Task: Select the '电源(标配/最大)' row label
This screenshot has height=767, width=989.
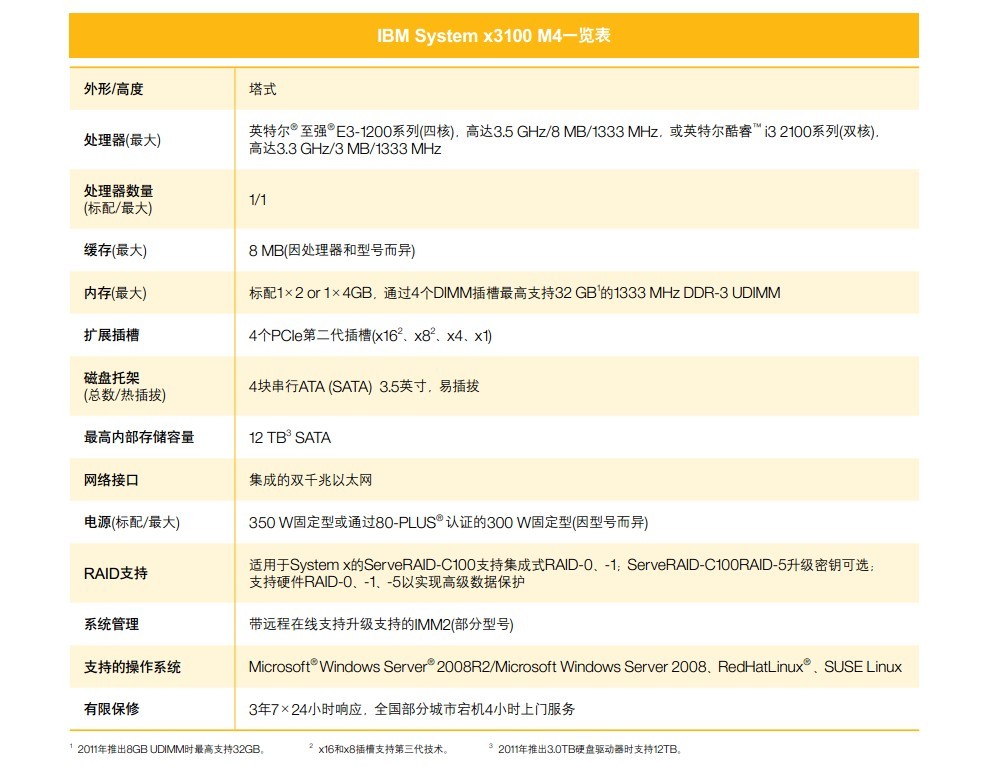Action: coord(132,522)
